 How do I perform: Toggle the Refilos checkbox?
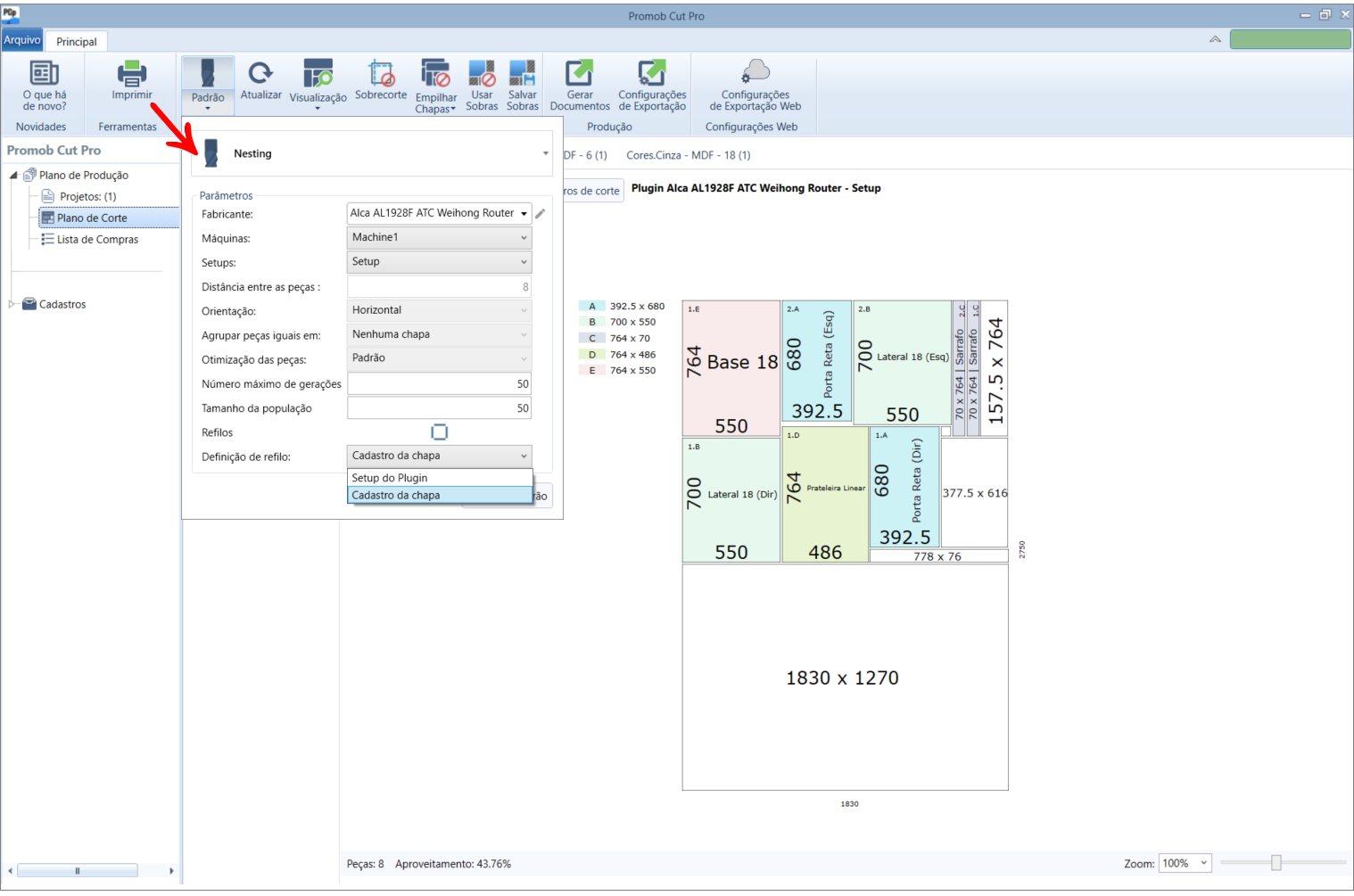click(439, 432)
